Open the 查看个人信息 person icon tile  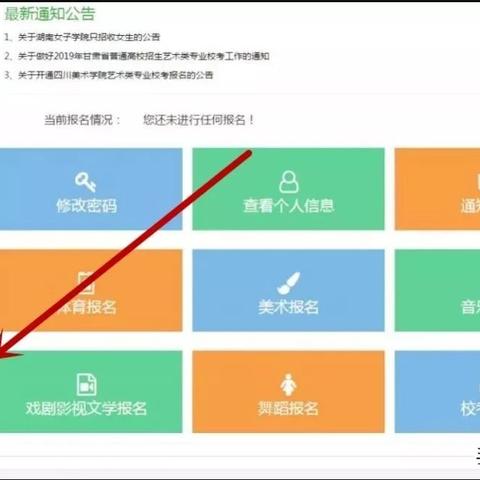pyautogui.click(x=288, y=189)
